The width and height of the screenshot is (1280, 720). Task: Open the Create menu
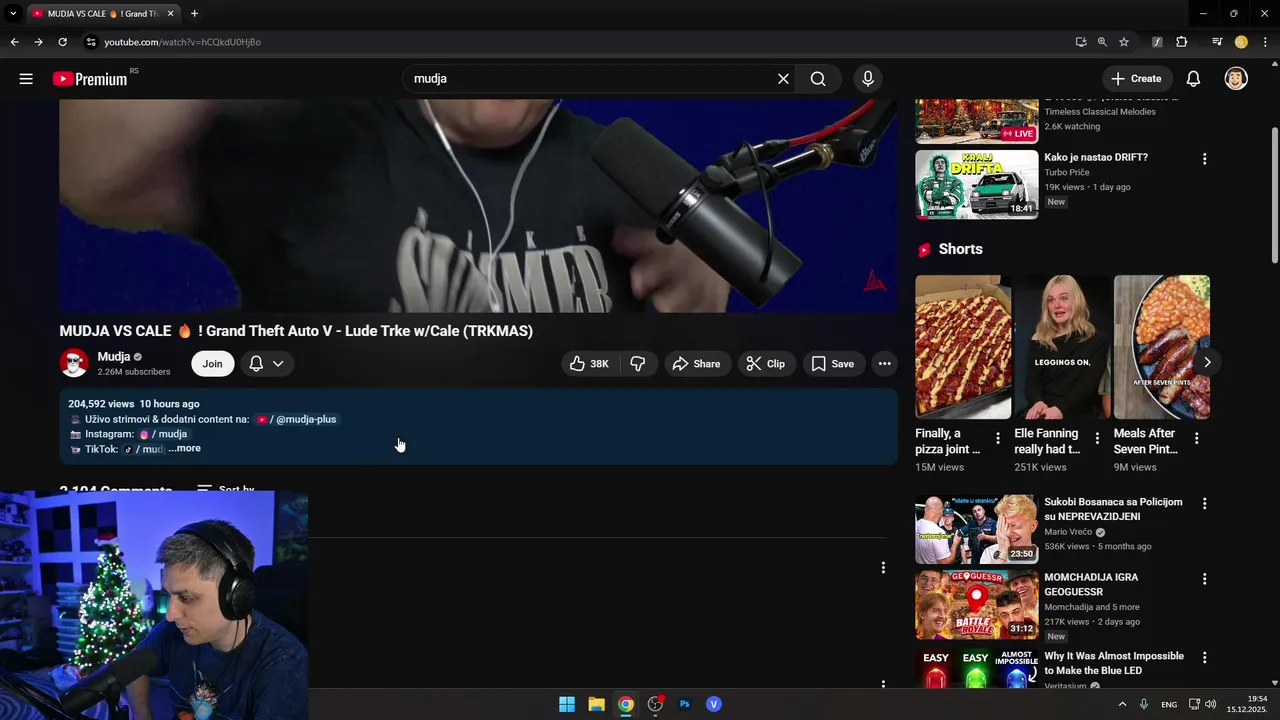tap(1136, 79)
